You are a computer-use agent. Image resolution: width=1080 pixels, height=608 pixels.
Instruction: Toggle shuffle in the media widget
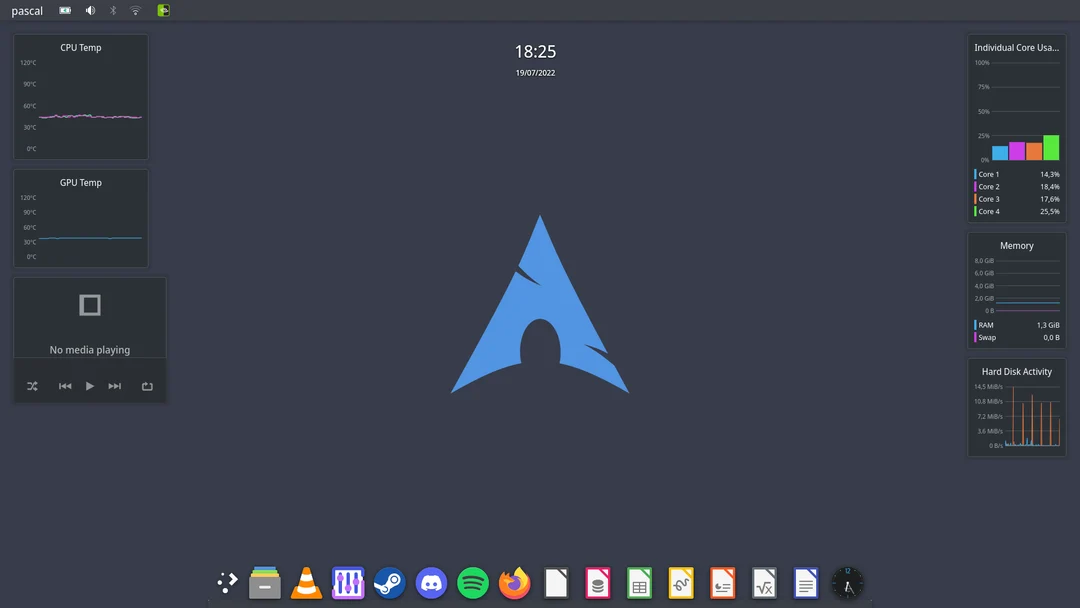pos(31,385)
